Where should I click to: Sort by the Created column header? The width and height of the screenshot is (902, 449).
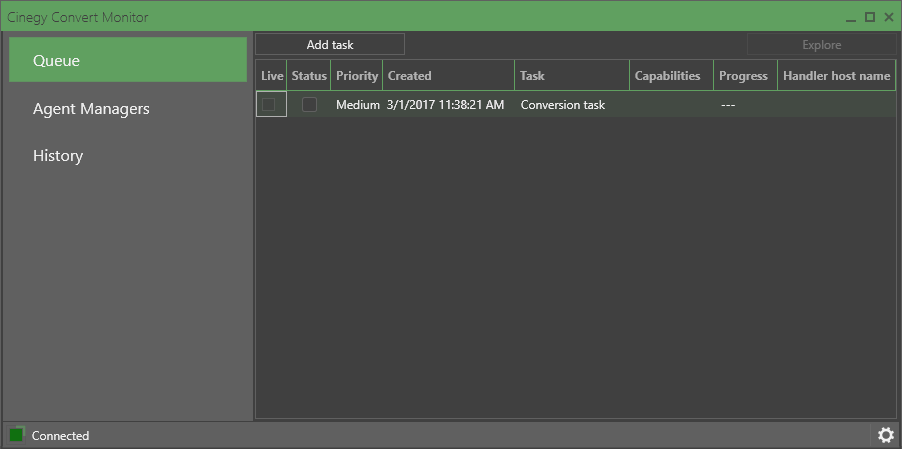coord(449,75)
